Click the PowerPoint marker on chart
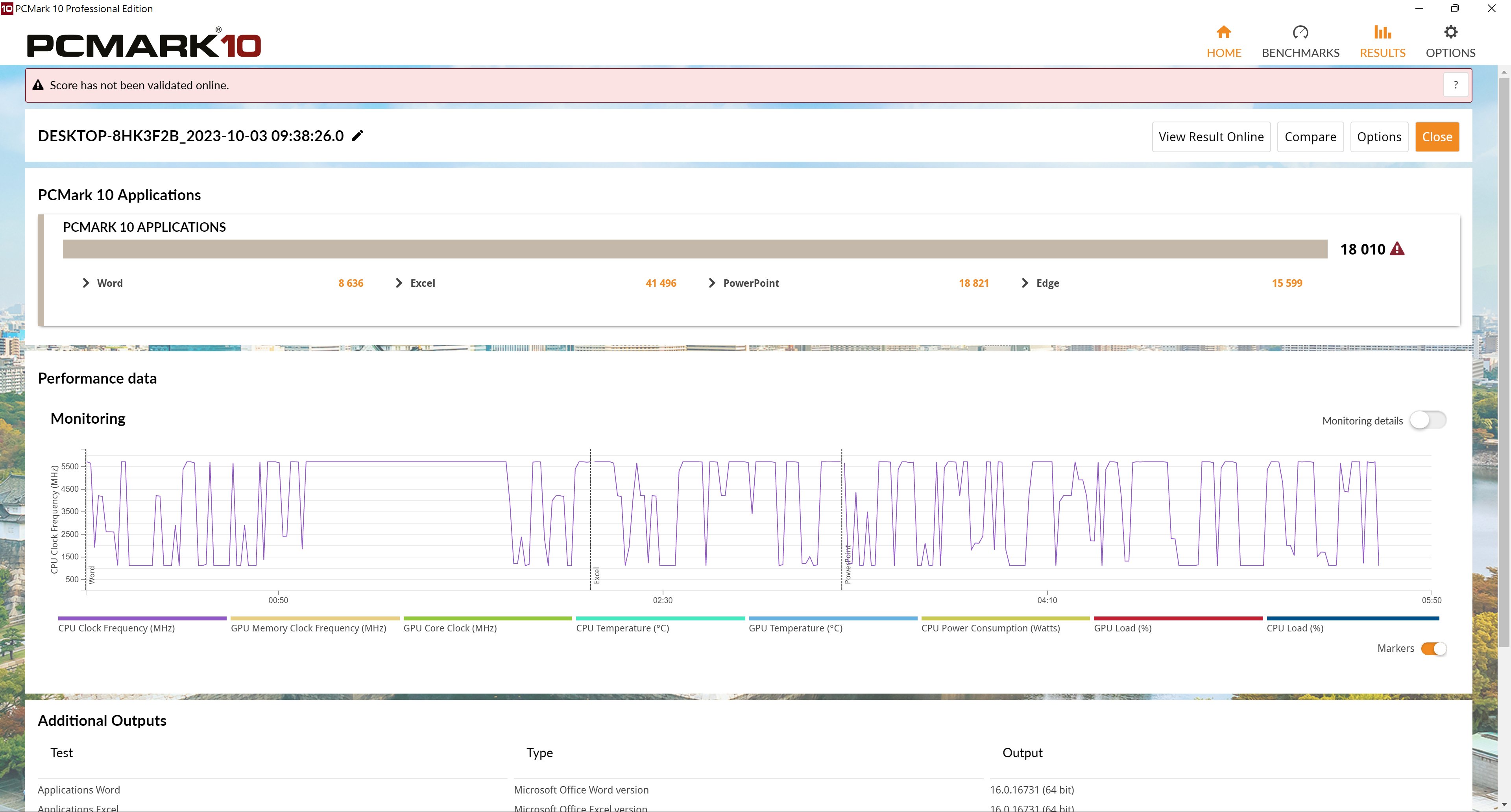This screenshot has width=1511, height=812. pos(848,565)
